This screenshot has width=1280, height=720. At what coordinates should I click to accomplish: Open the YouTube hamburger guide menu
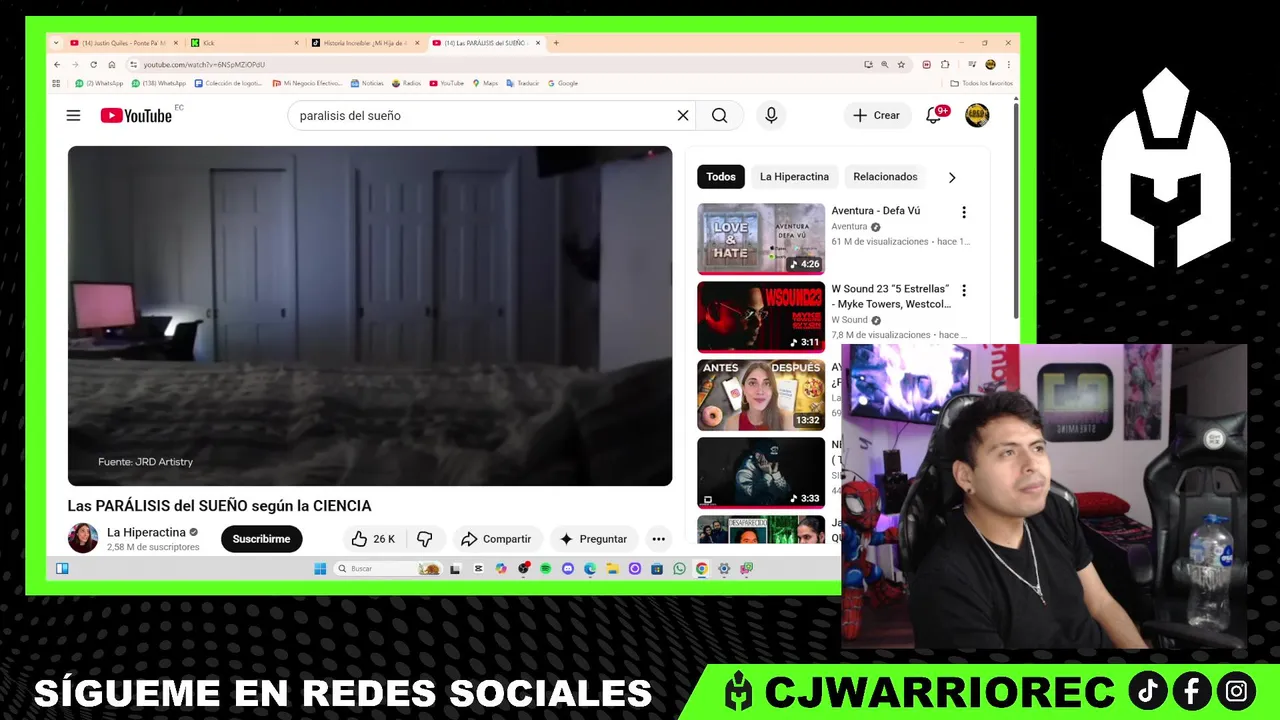point(73,115)
